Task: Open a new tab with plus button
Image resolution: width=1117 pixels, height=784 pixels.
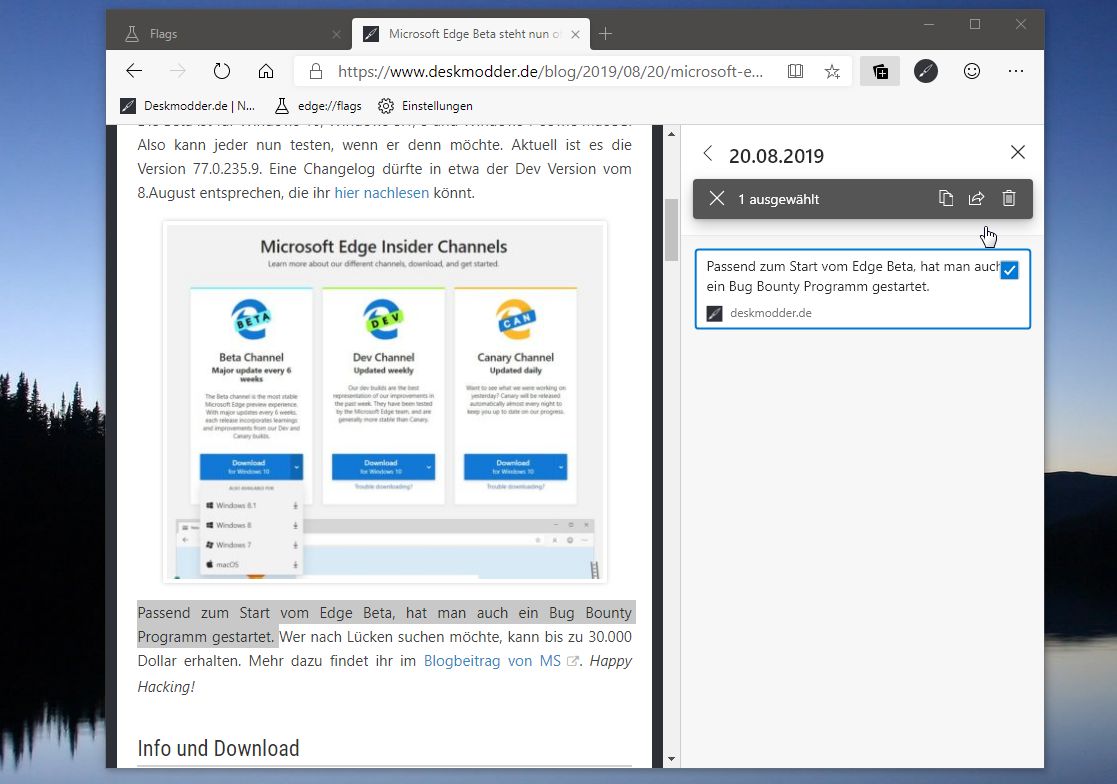Action: [606, 33]
